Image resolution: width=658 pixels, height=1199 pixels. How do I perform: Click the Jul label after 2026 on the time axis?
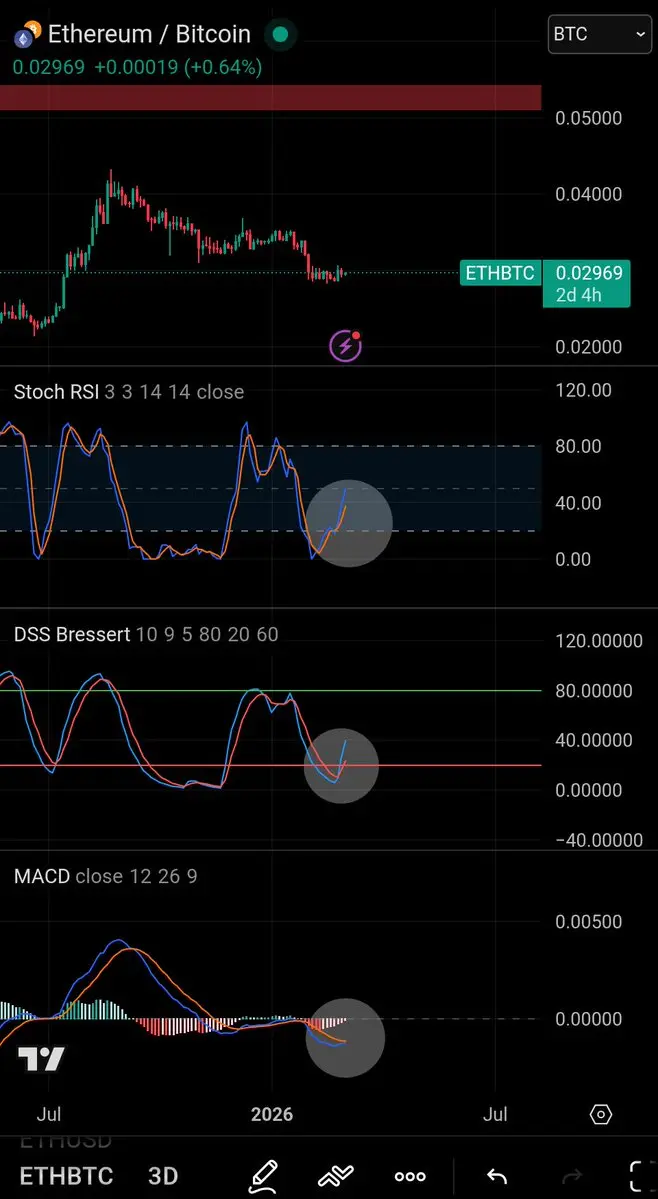point(495,1114)
